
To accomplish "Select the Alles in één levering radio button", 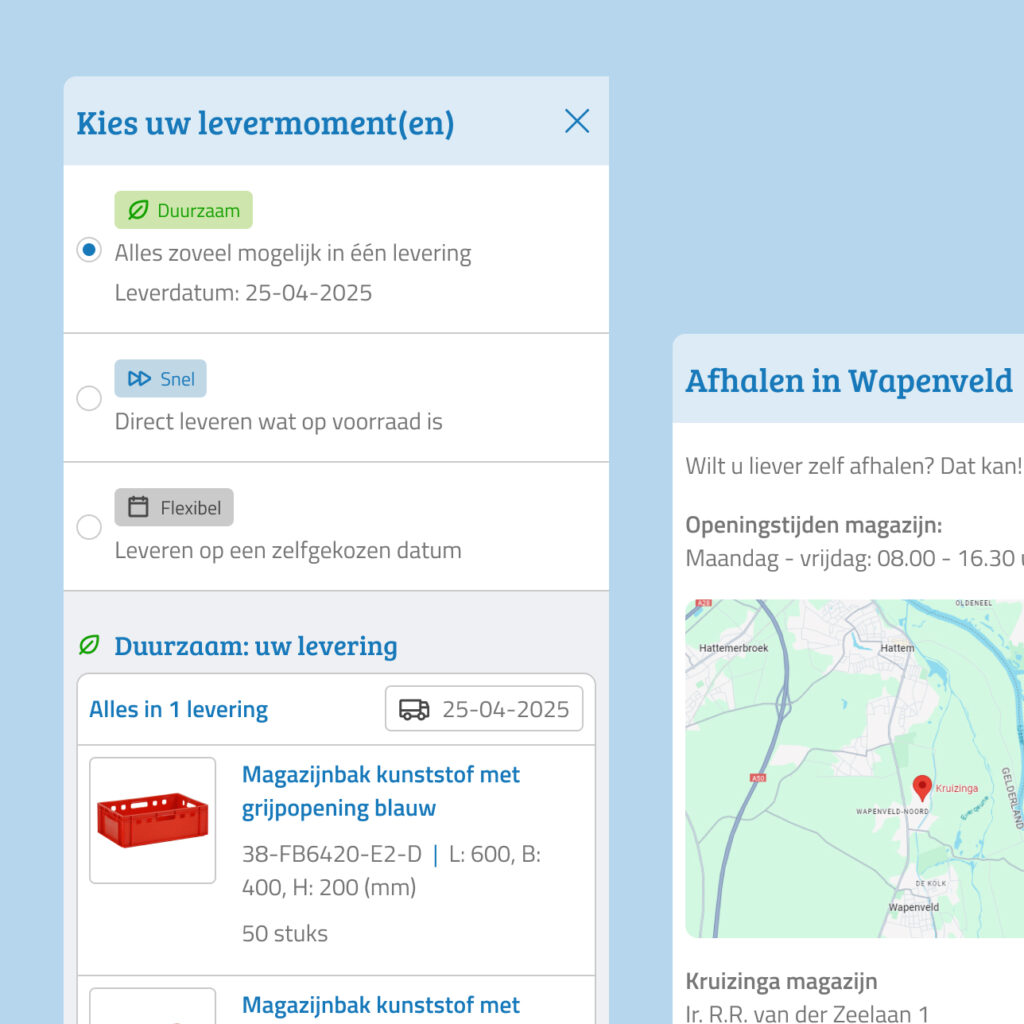I will point(89,250).
